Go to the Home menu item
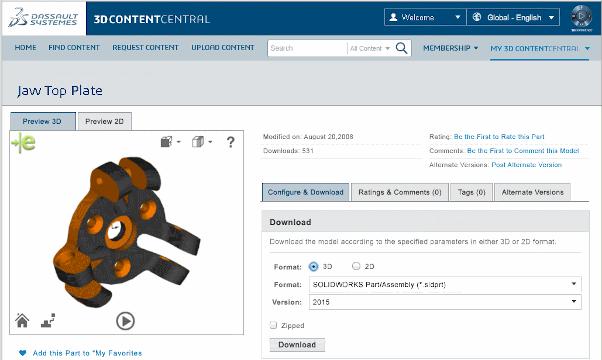Viewport: 602px width, 360px height. pos(25,48)
